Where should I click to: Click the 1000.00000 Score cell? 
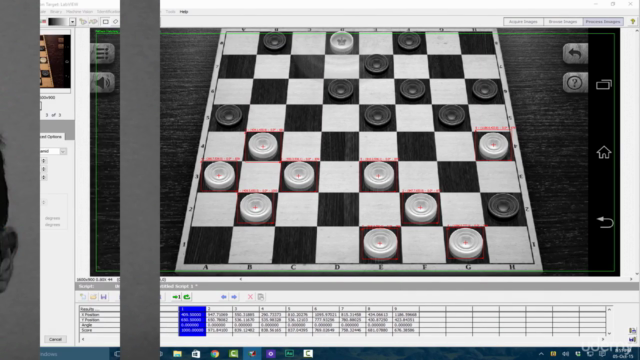[x=192, y=330]
